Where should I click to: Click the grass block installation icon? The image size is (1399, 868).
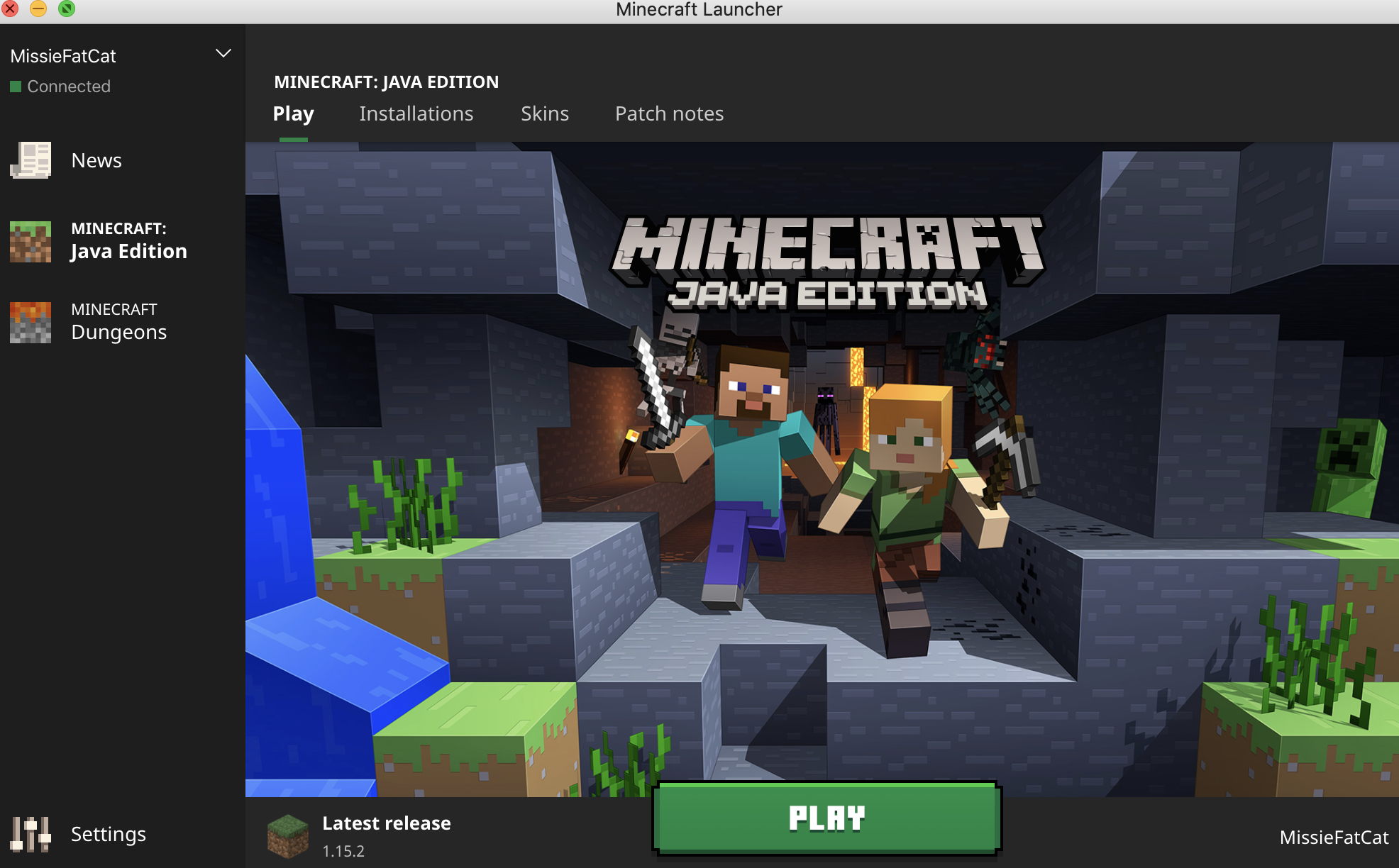[287, 835]
